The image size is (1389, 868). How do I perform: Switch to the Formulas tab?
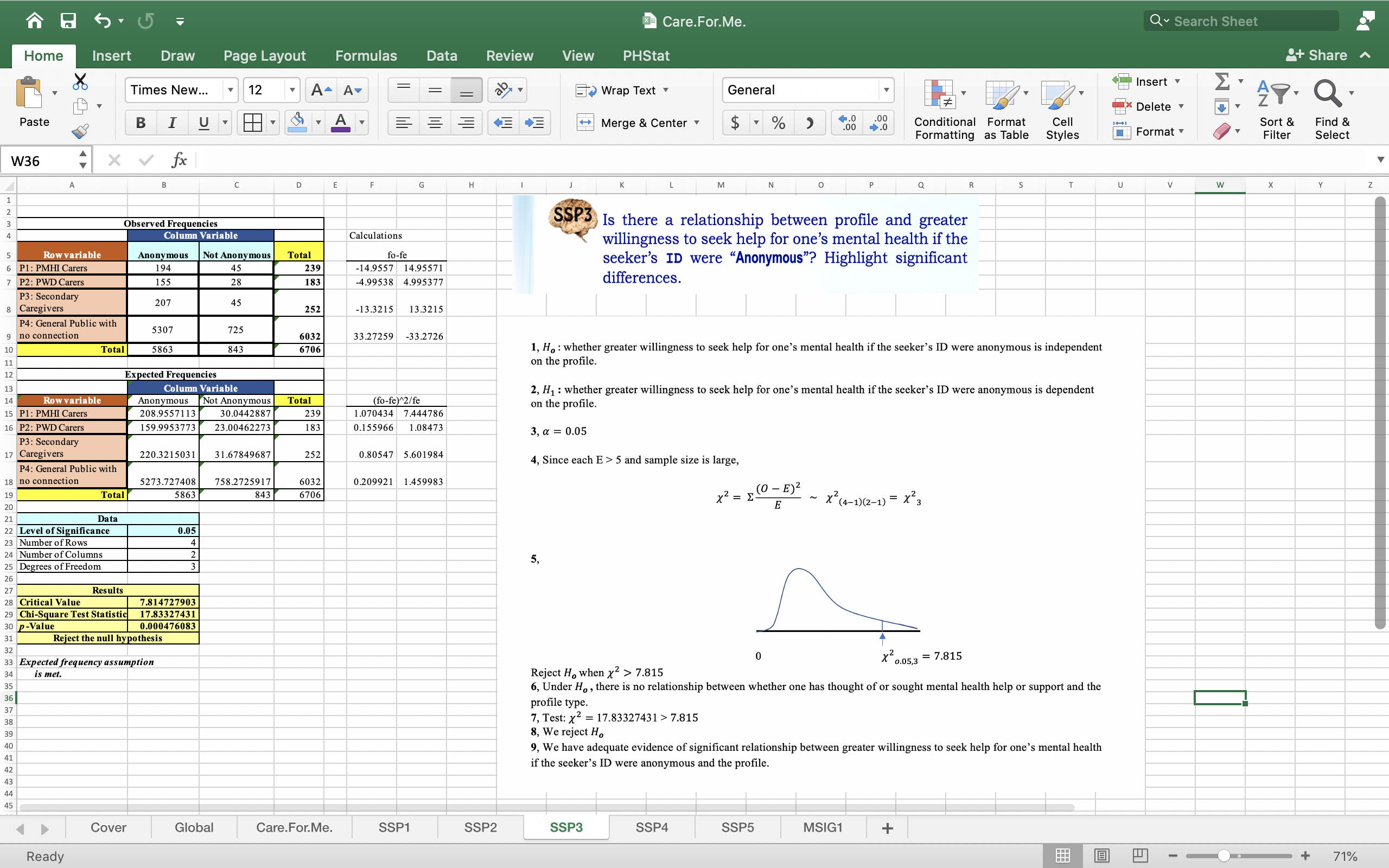point(366,56)
